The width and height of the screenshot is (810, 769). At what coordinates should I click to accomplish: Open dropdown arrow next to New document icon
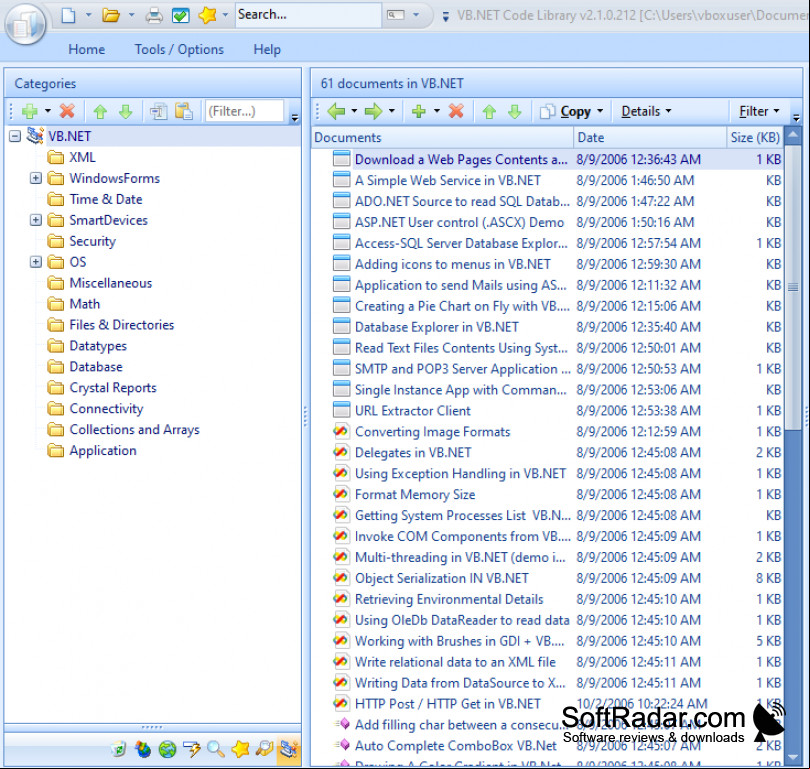point(88,15)
